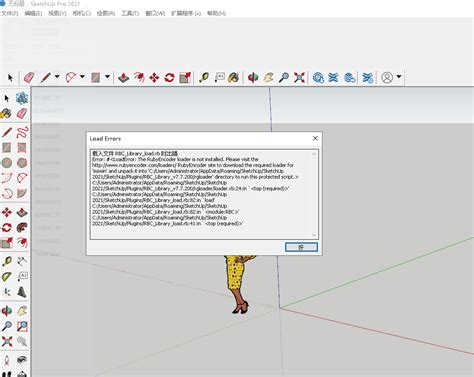The height and width of the screenshot is (377, 474).
Task: Activate Push/Pull tool in top toolbar
Action: click(124, 78)
